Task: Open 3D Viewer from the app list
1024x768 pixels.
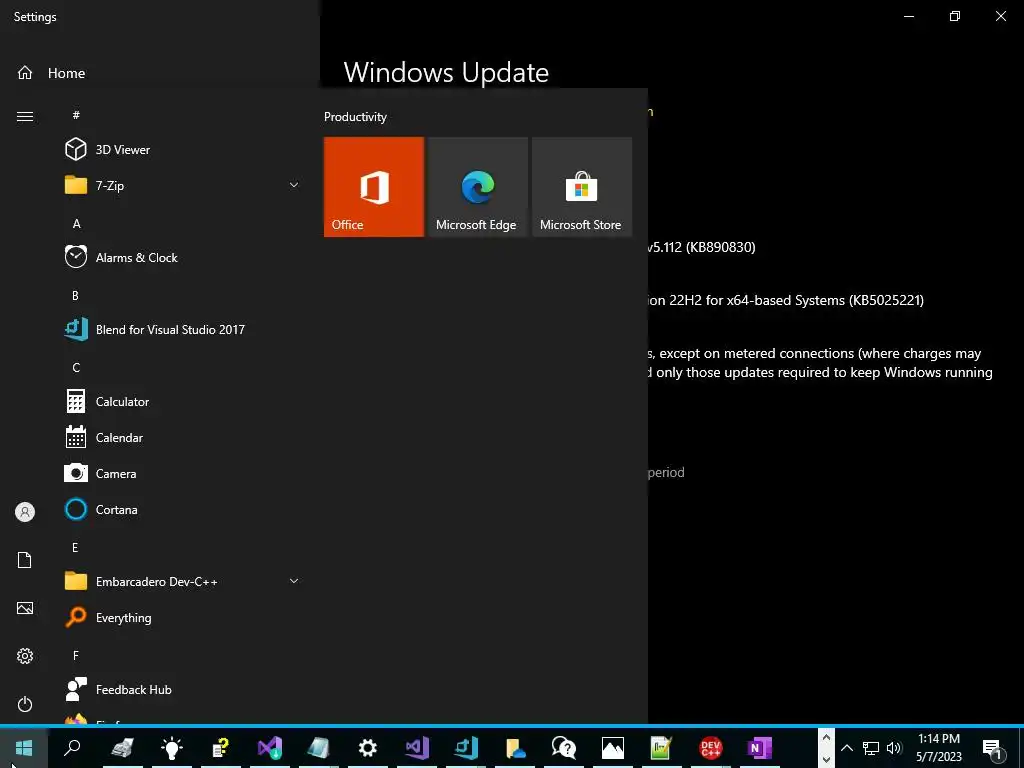Action: [x=183, y=150]
